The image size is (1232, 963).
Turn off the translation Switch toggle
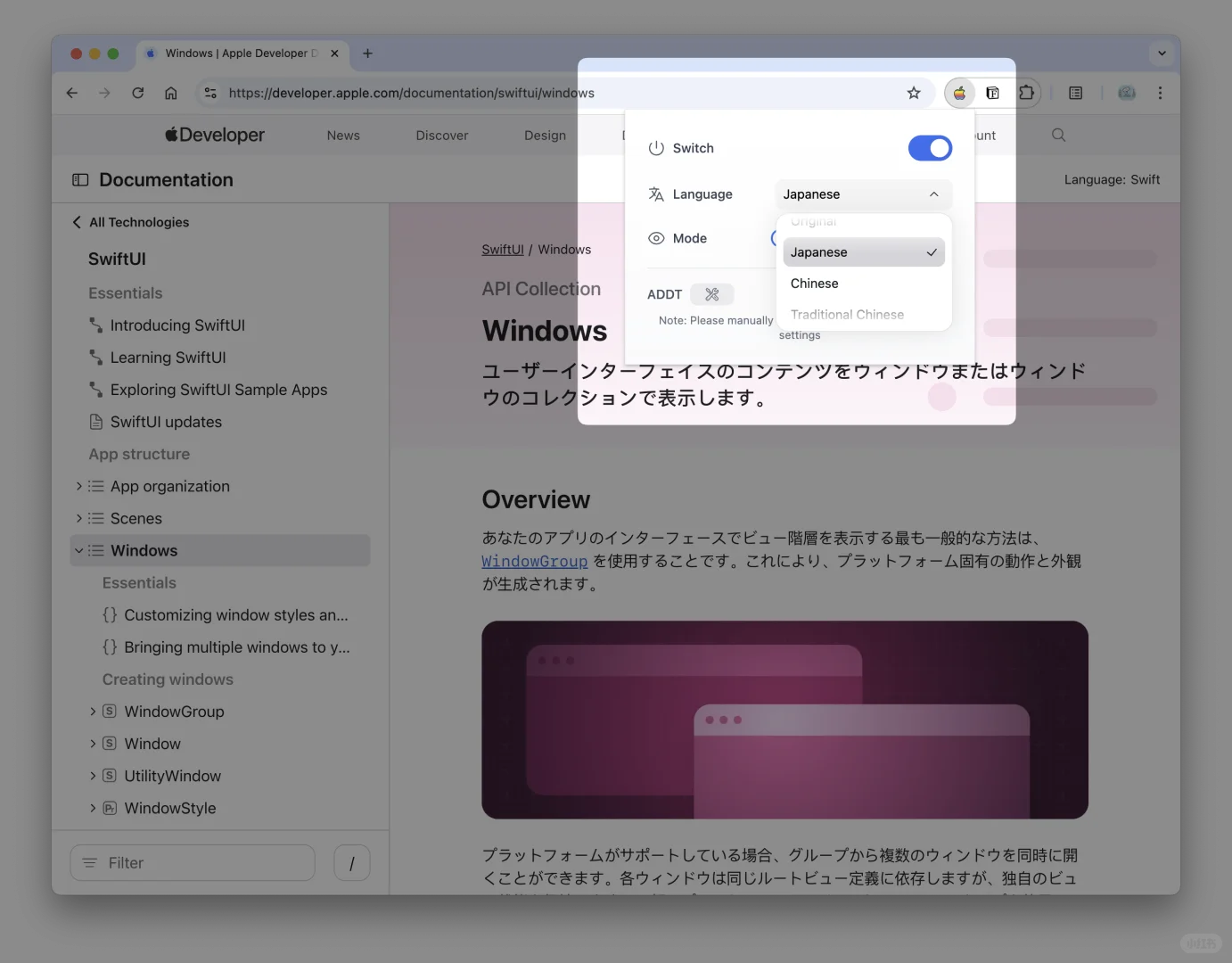coord(930,148)
